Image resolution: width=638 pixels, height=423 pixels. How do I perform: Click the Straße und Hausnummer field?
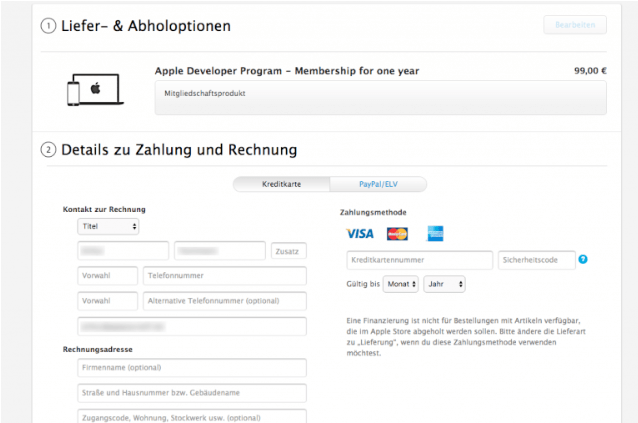pyautogui.click(x=192, y=393)
